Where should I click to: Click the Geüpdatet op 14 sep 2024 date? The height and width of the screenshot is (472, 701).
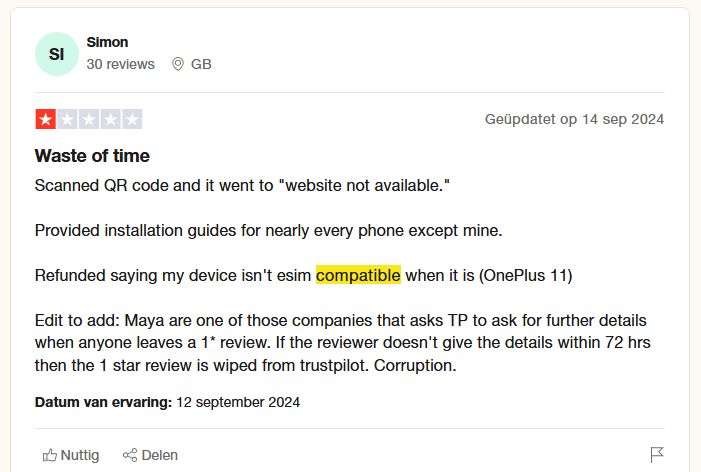[x=574, y=119]
